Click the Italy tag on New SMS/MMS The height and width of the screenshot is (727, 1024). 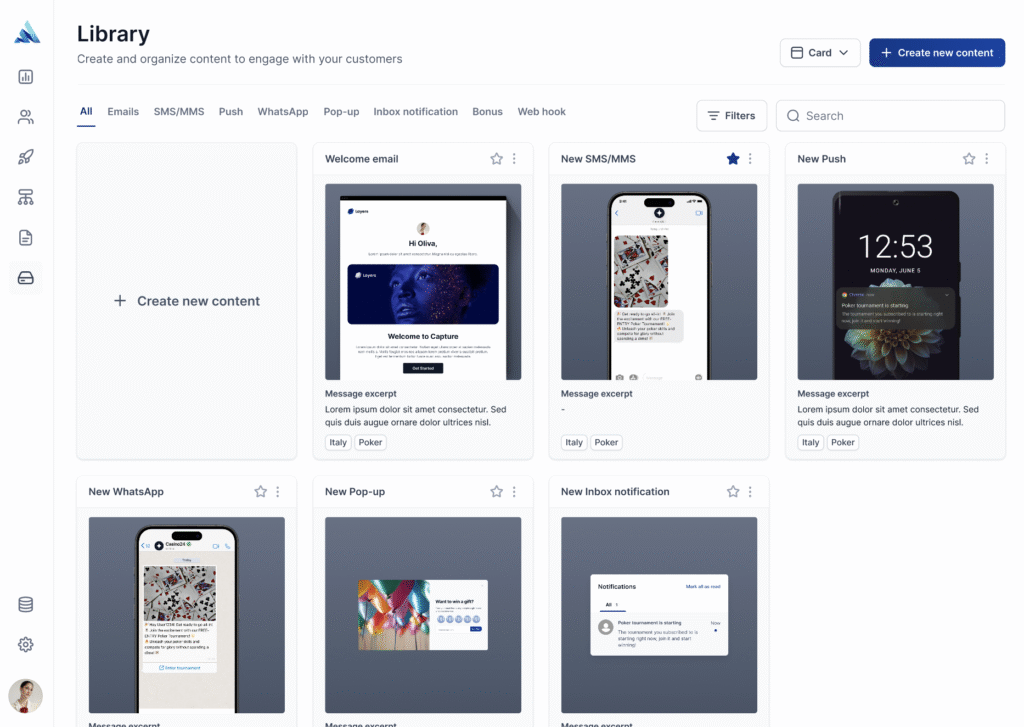[574, 442]
